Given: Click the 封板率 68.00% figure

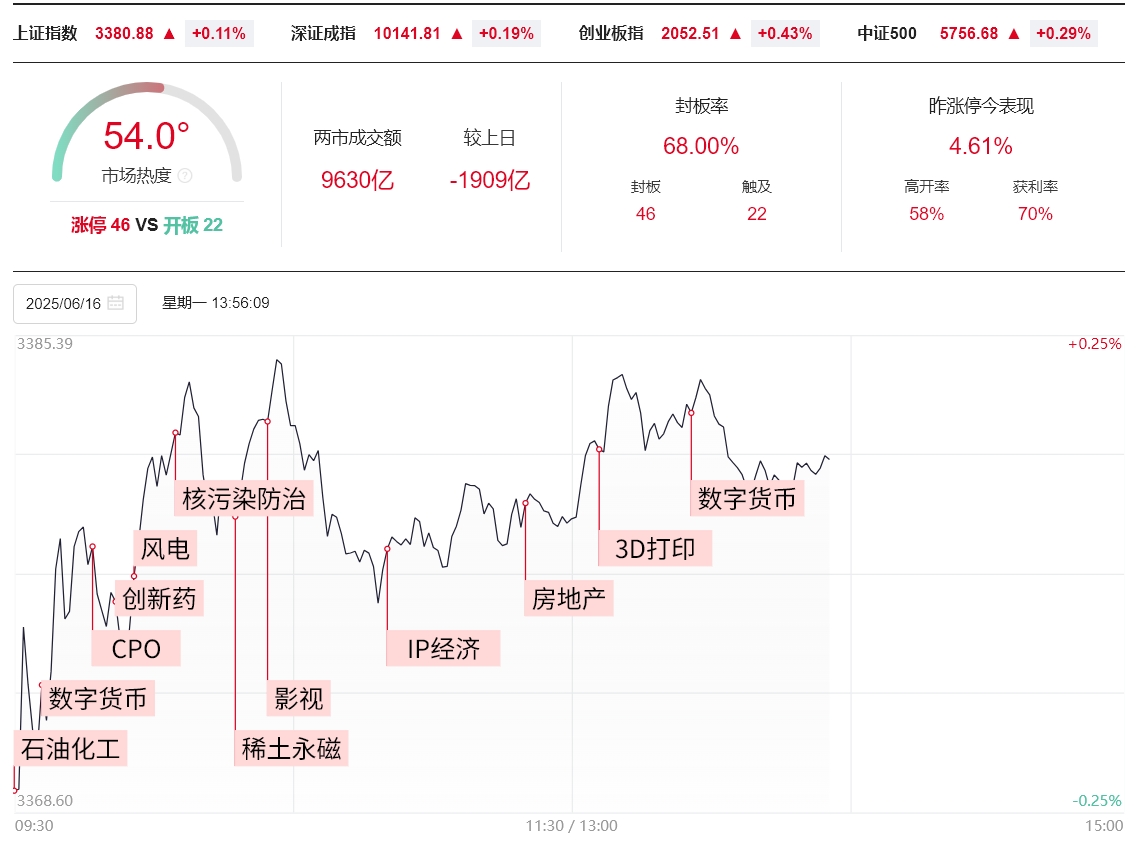Looking at the screenshot, I should click(700, 147).
